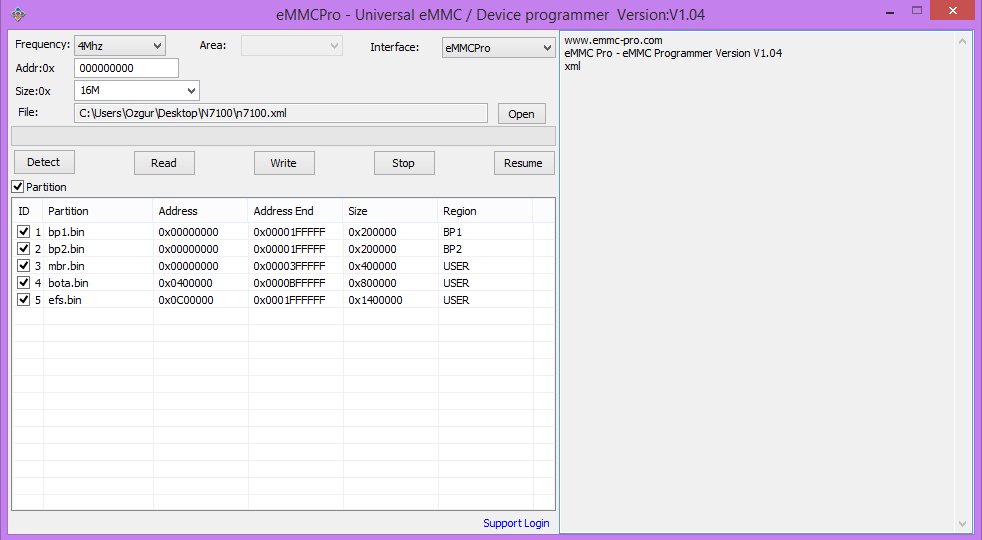Click the USER region in efs.bin row
This screenshot has width=982, height=540.
457,299
